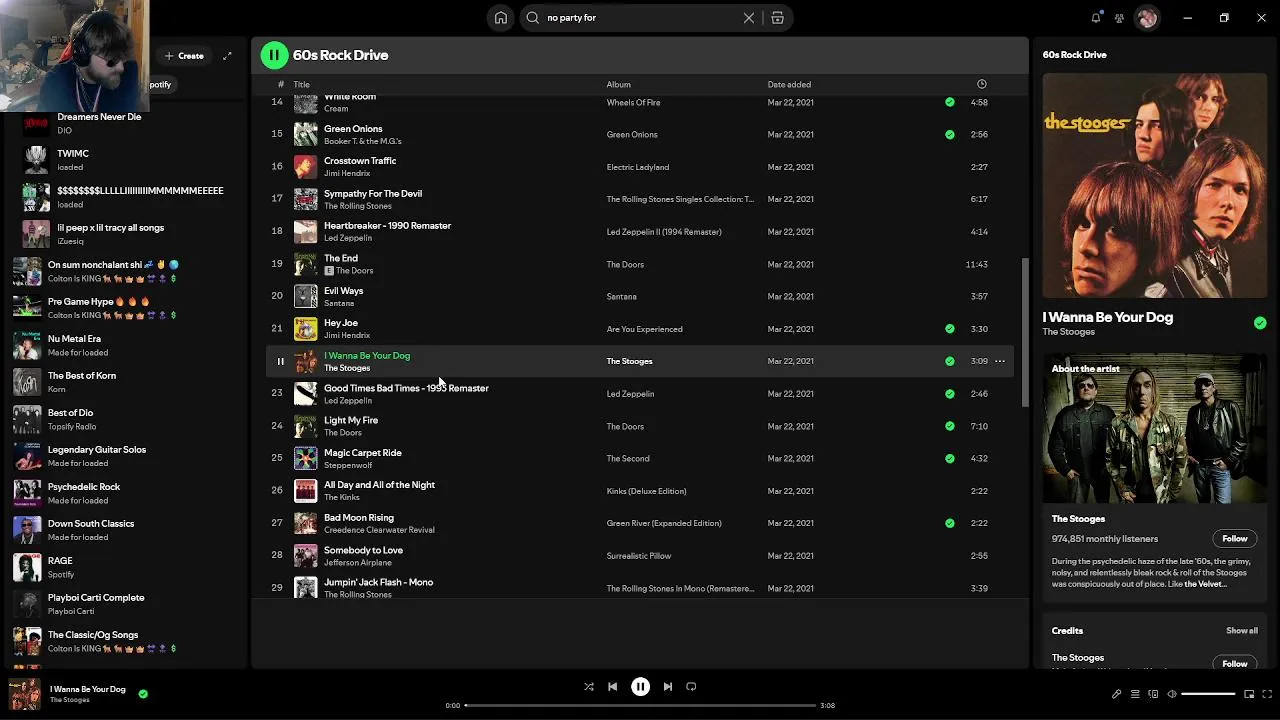
Task: Open Led Zeppelin II (1994 Remaster) album link
Action: 664,232
